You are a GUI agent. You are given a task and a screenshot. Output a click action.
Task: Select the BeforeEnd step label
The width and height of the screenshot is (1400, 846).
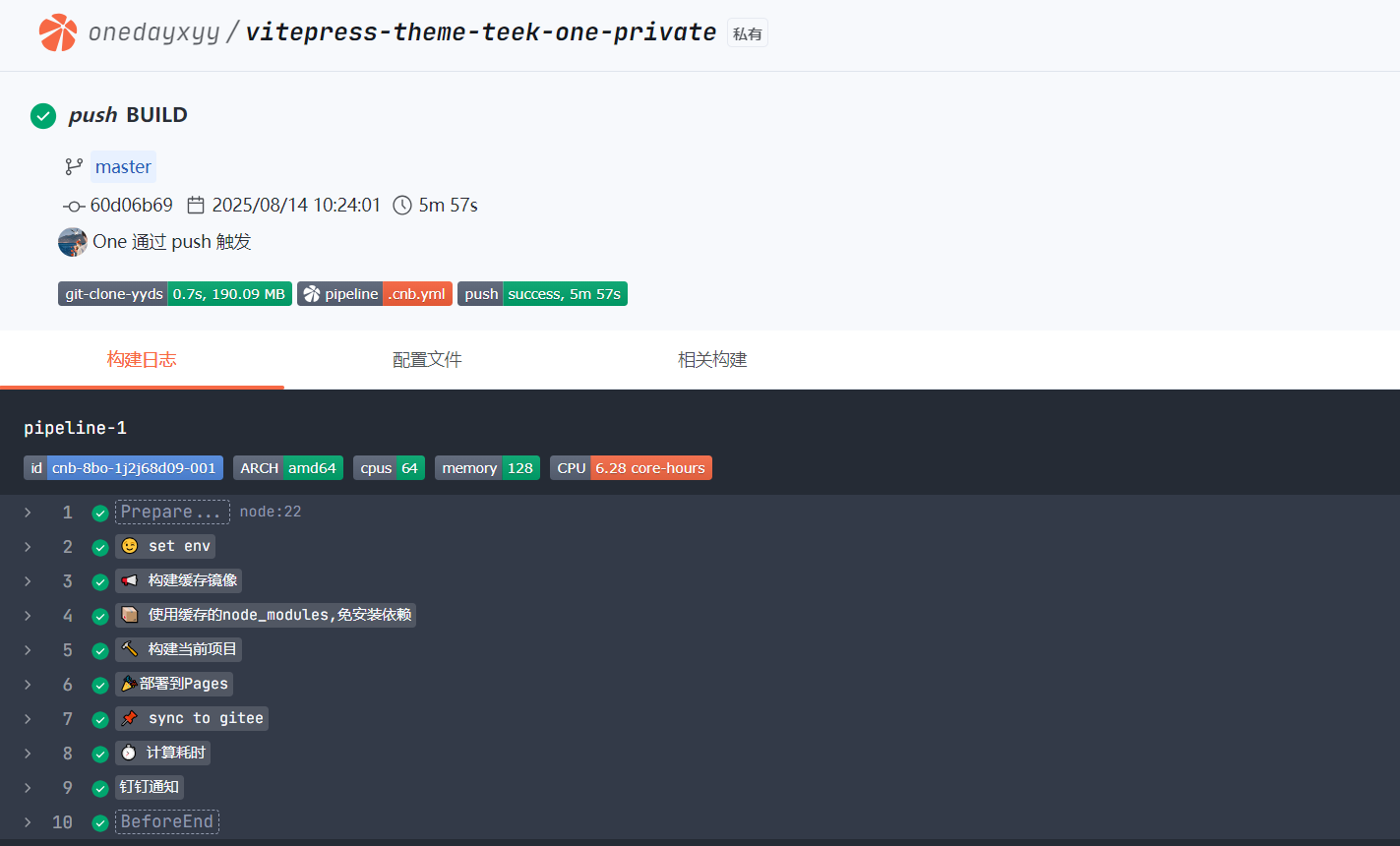tap(167, 821)
